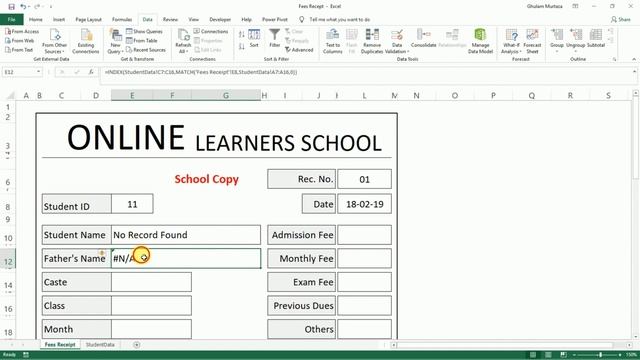The width and height of the screenshot is (640, 360).
Task: Switch to the Home tab
Action: point(36,19)
